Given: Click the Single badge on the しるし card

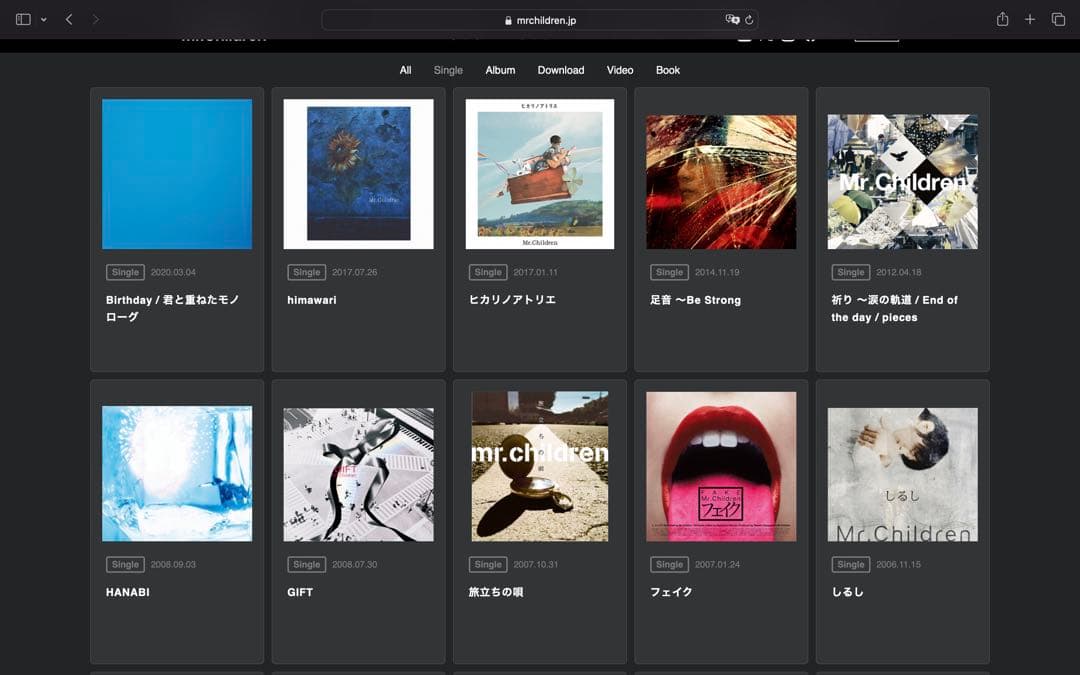Looking at the screenshot, I should click(851, 564).
